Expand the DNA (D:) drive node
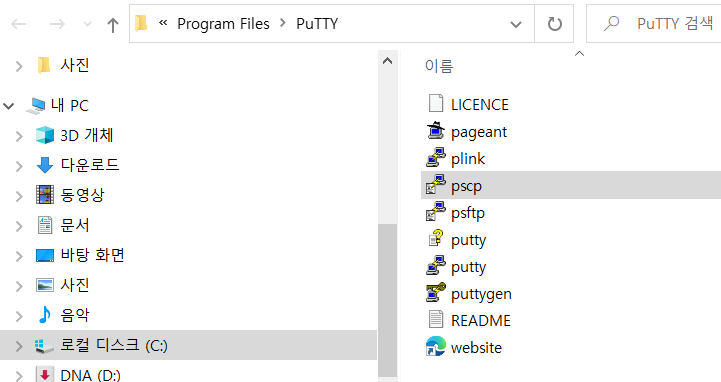Screen dimensions: 721x382 pyautogui.click(x=19, y=376)
